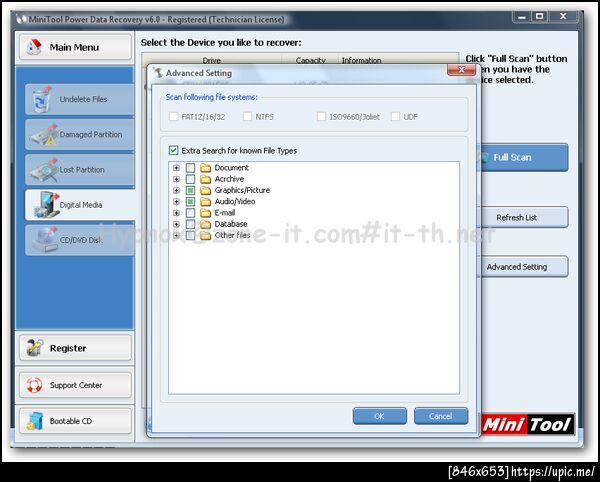Check the Other files box
The width and height of the screenshot is (600, 482).
coord(190,235)
